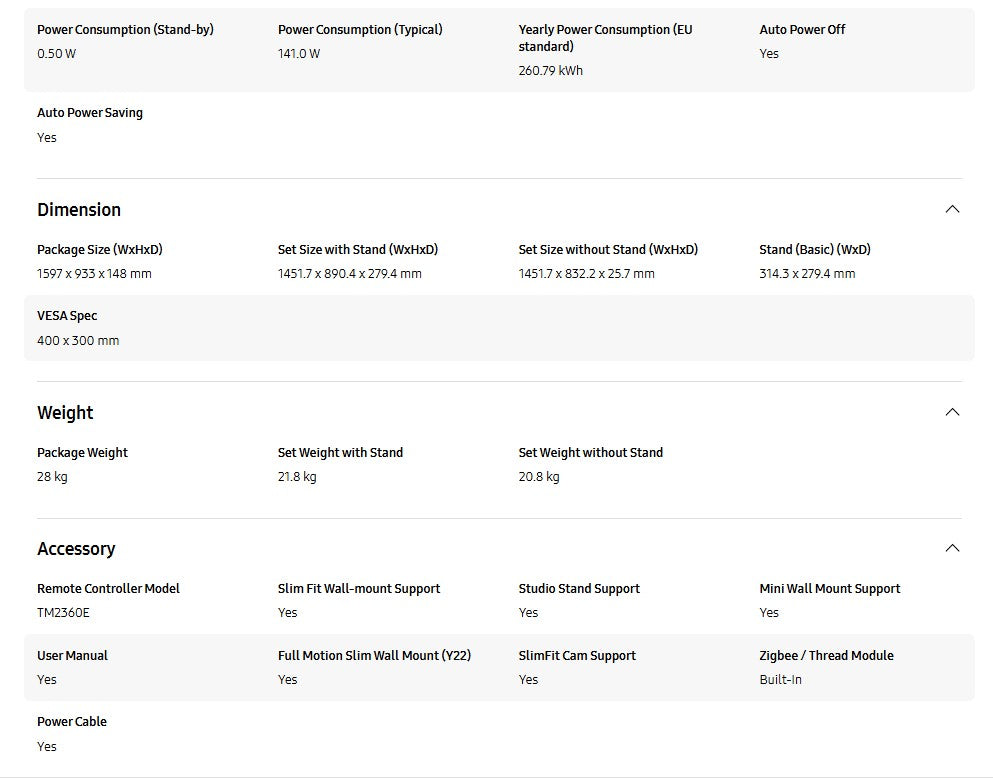
Task: Click the 260.79 kWh value
Action: click(x=550, y=71)
